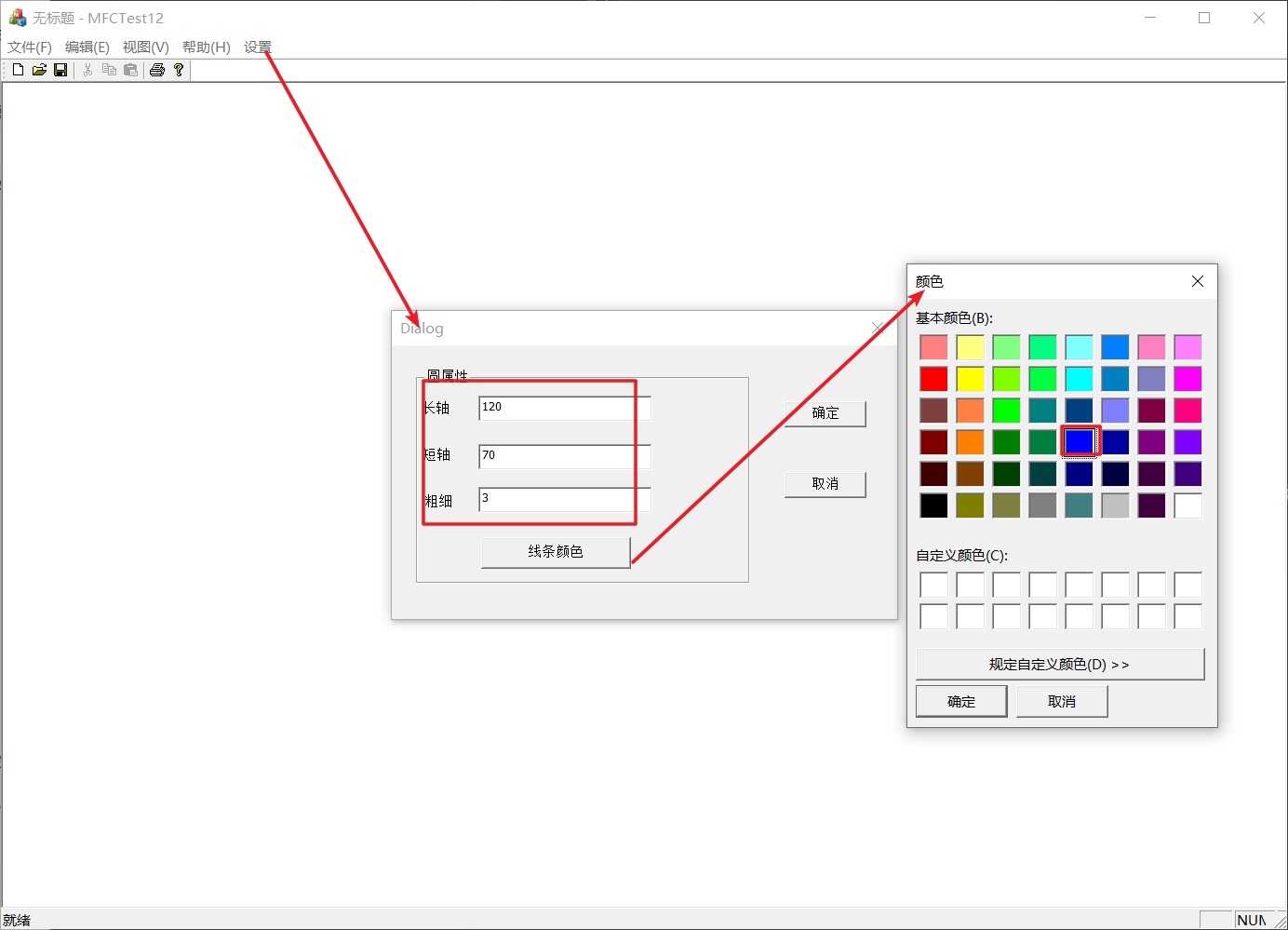Click the 短轴 input field with 70

(565, 456)
